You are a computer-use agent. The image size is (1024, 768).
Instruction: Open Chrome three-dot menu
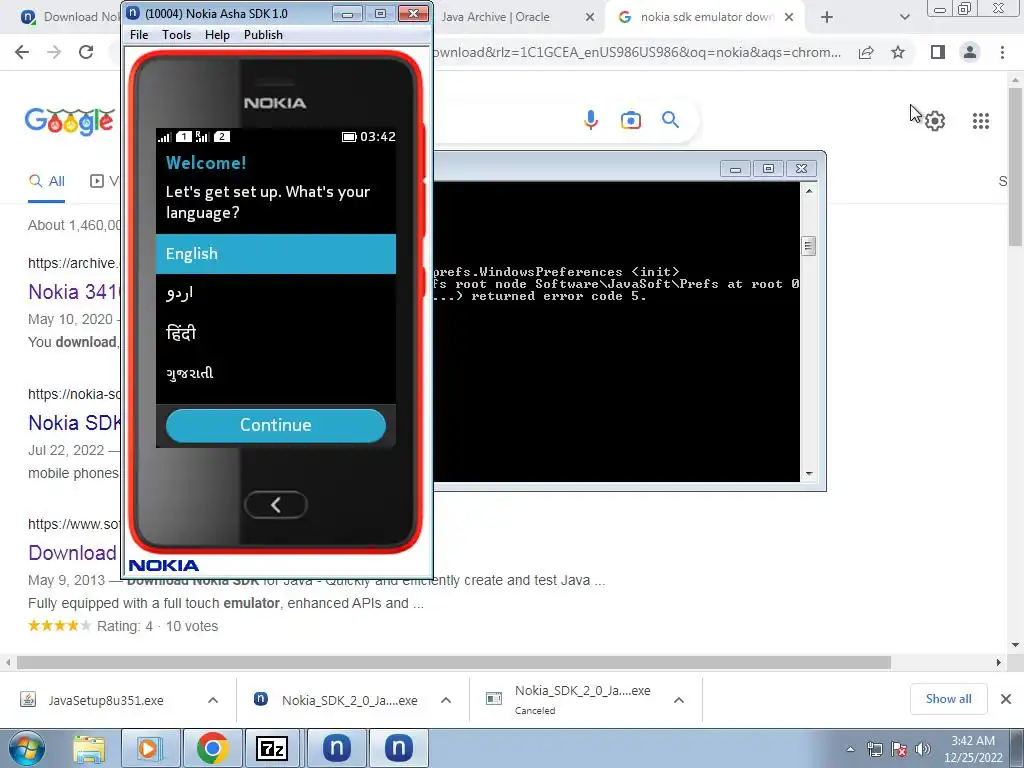point(1002,52)
